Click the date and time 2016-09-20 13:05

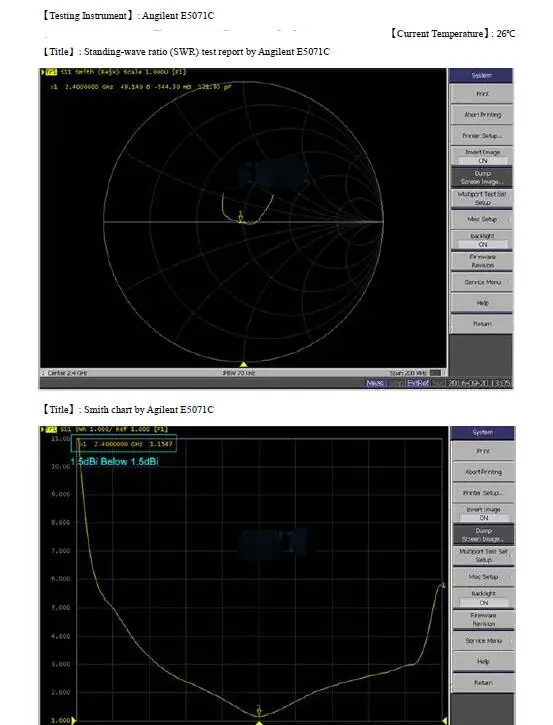pyautogui.click(x=479, y=383)
